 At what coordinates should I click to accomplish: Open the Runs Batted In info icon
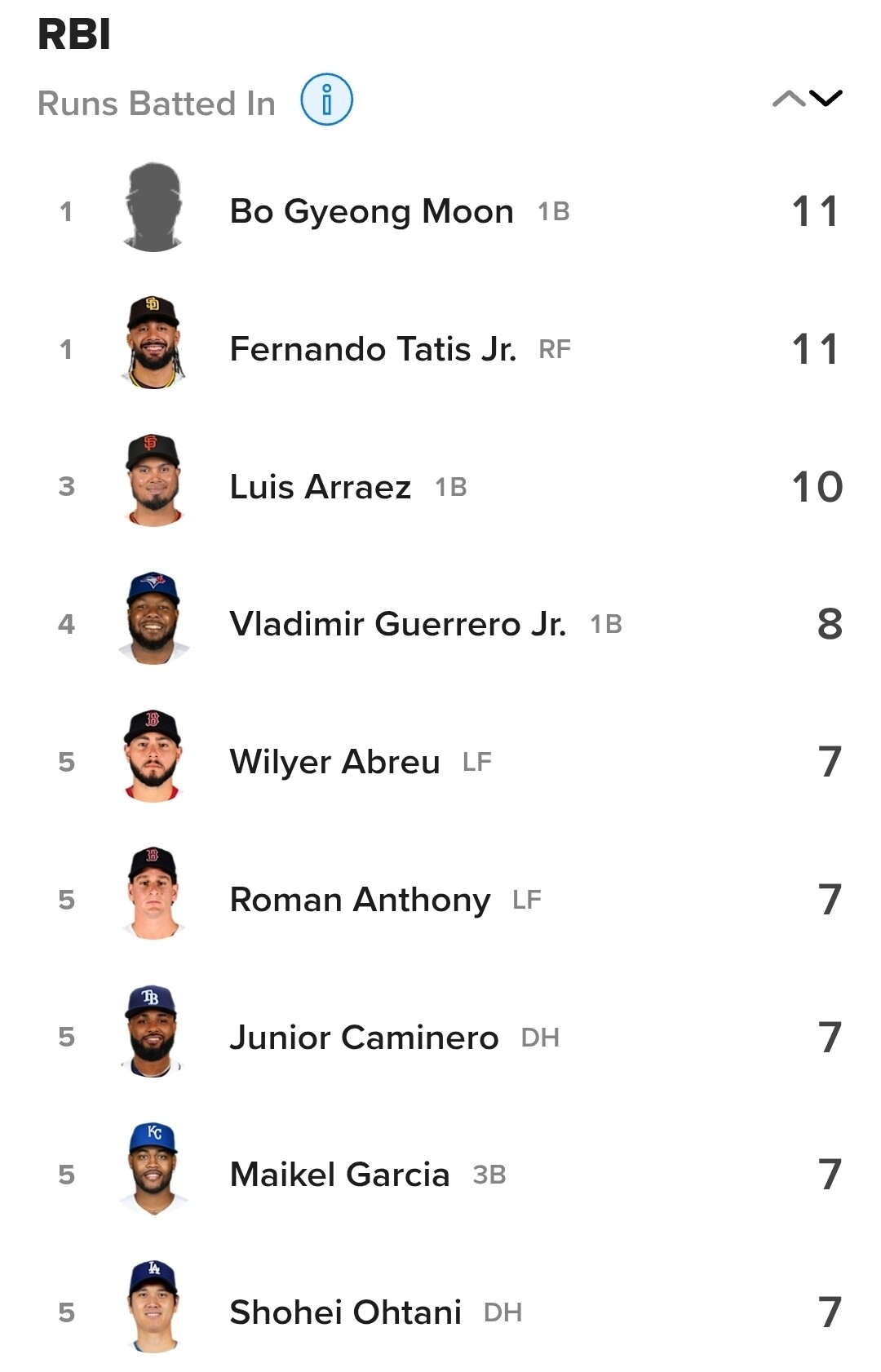pos(326,100)
